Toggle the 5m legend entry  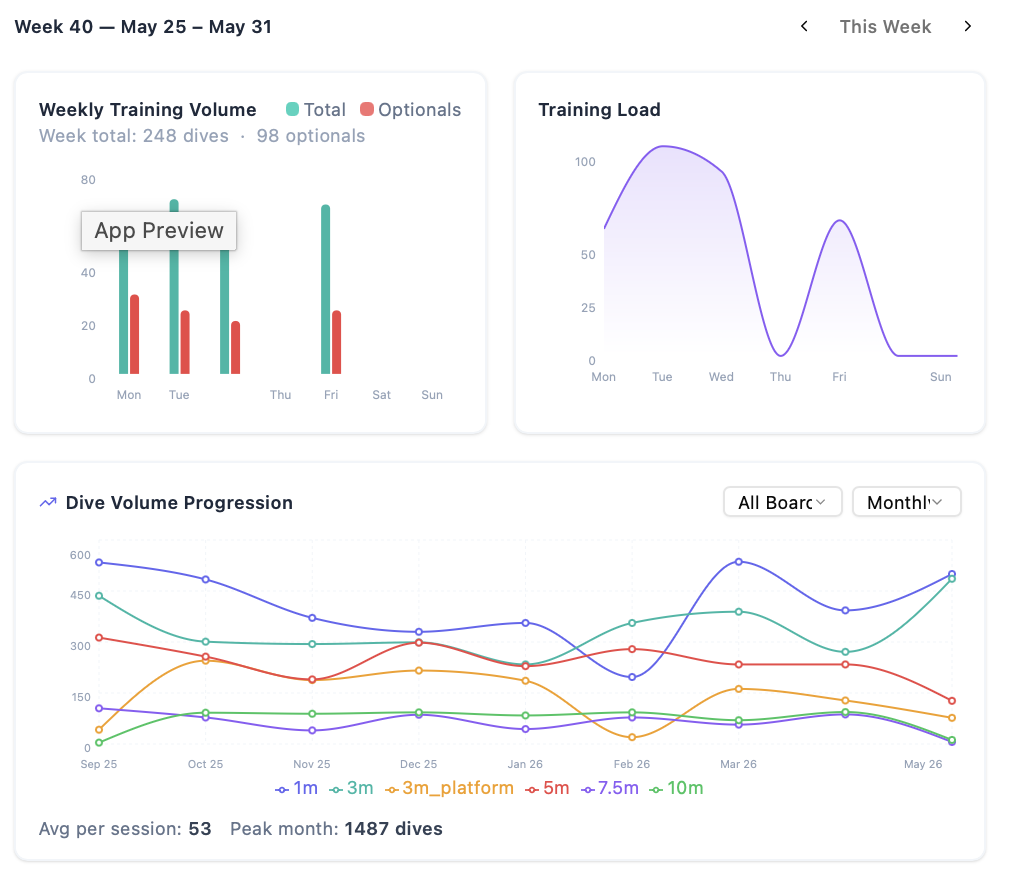pos(547,788)
